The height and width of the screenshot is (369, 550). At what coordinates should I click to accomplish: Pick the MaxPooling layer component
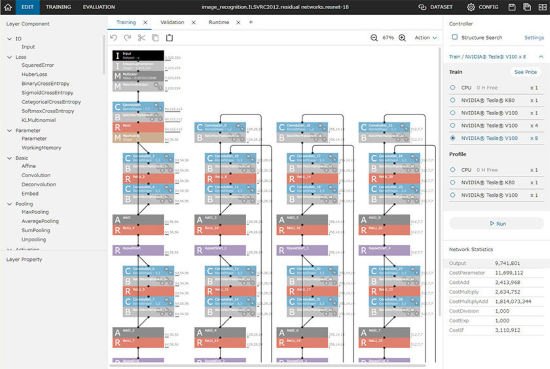(35, 212)
